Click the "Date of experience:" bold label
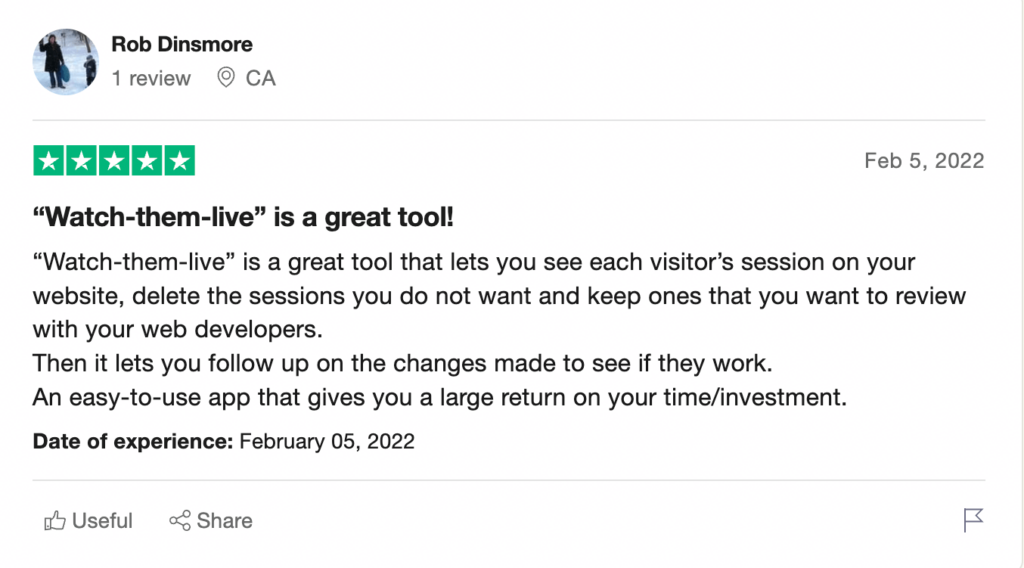 (133, 441)
